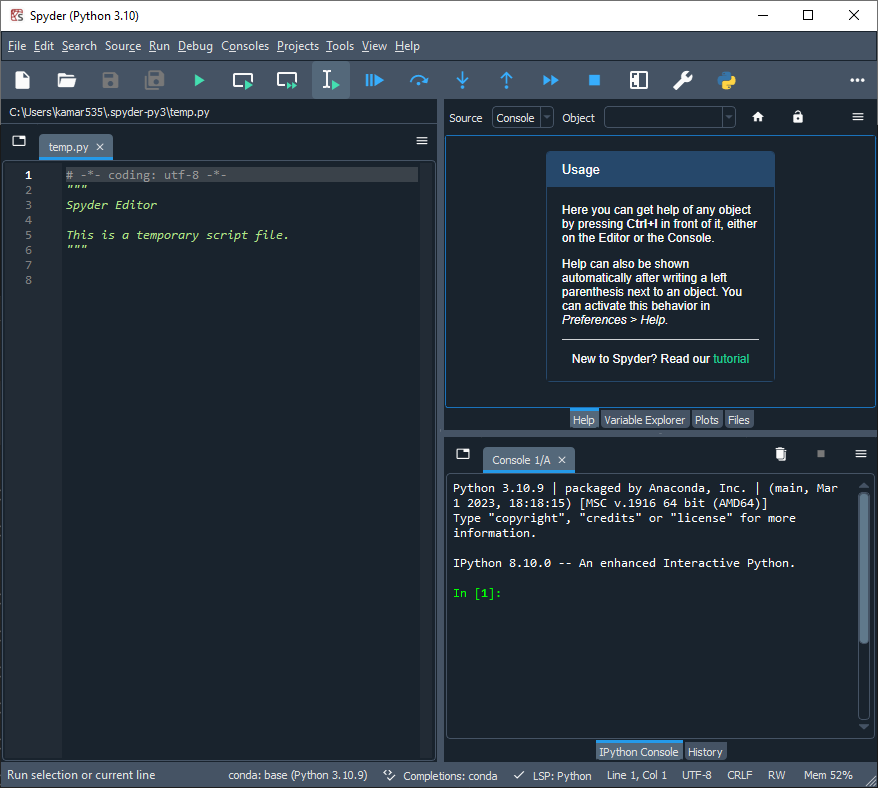Open the Edit menu
This screenshot has height=788, width=878.
44,46
